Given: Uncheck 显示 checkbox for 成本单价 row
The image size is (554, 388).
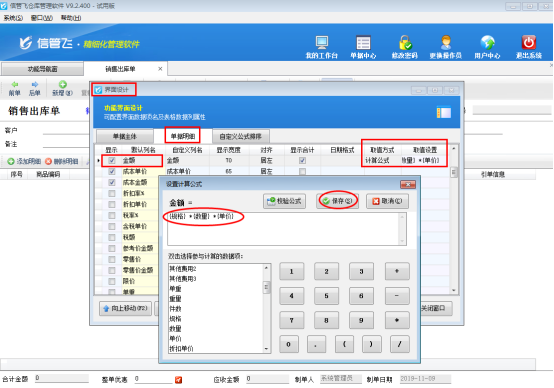Looking at the screenshot, I should pos(112,171).
